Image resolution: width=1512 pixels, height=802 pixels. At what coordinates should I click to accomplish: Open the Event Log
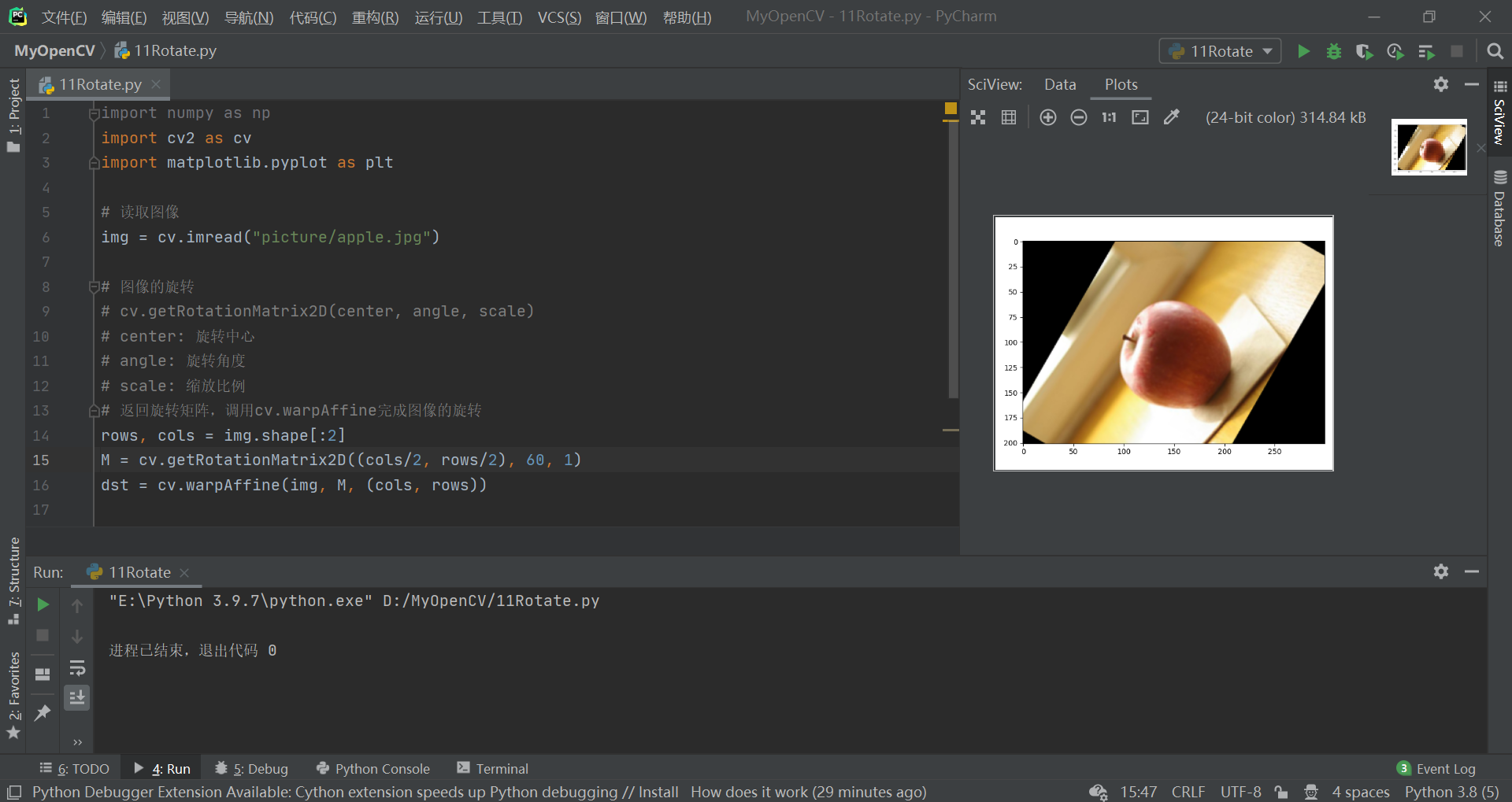click(x=1446, y=768)
